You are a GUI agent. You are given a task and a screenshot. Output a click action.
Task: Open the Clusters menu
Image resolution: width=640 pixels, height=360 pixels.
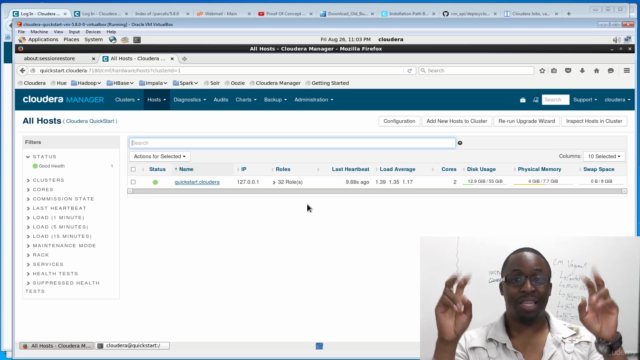tap(127, 100)
